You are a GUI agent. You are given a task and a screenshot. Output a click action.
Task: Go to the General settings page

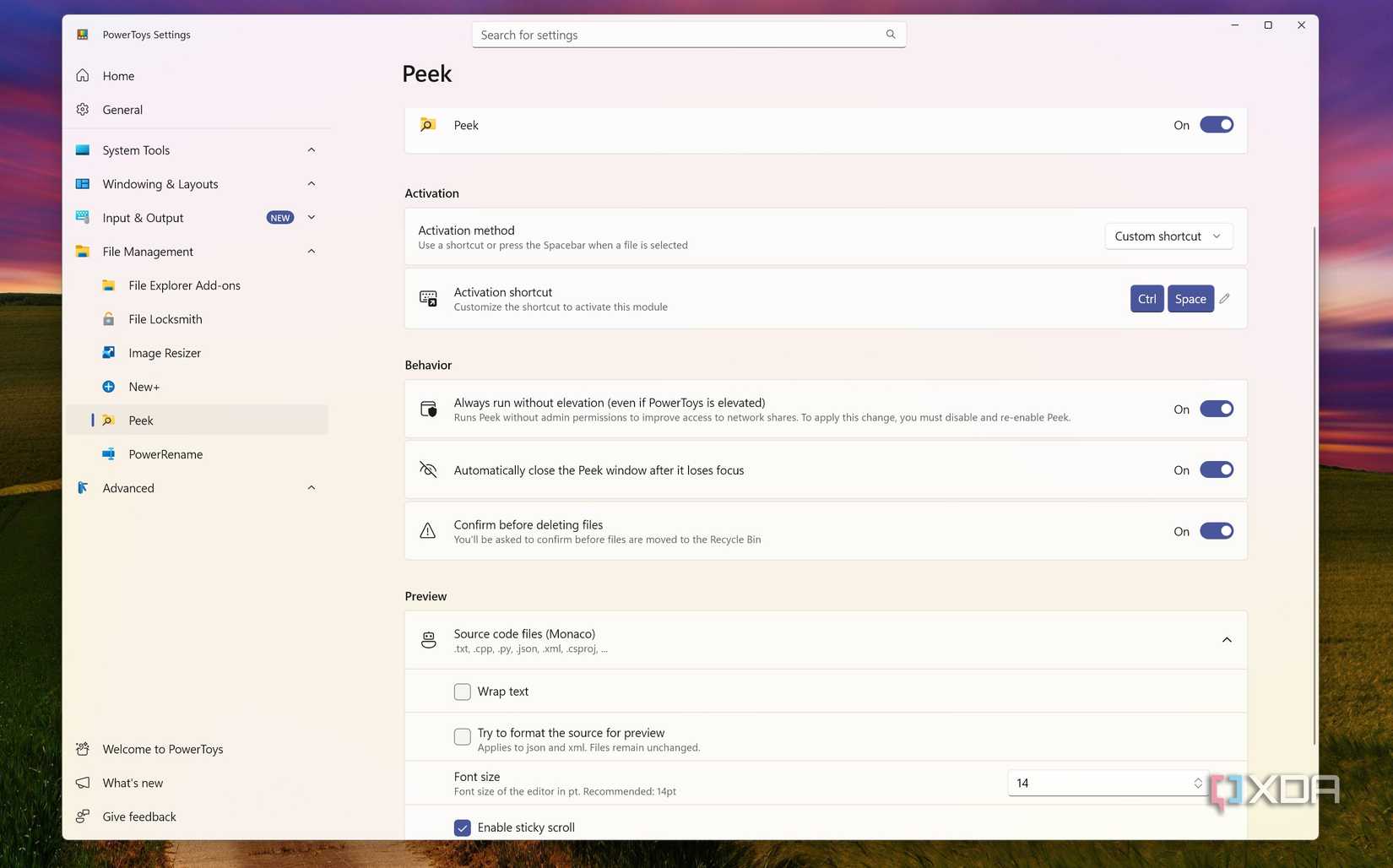[x=122, y=109]
